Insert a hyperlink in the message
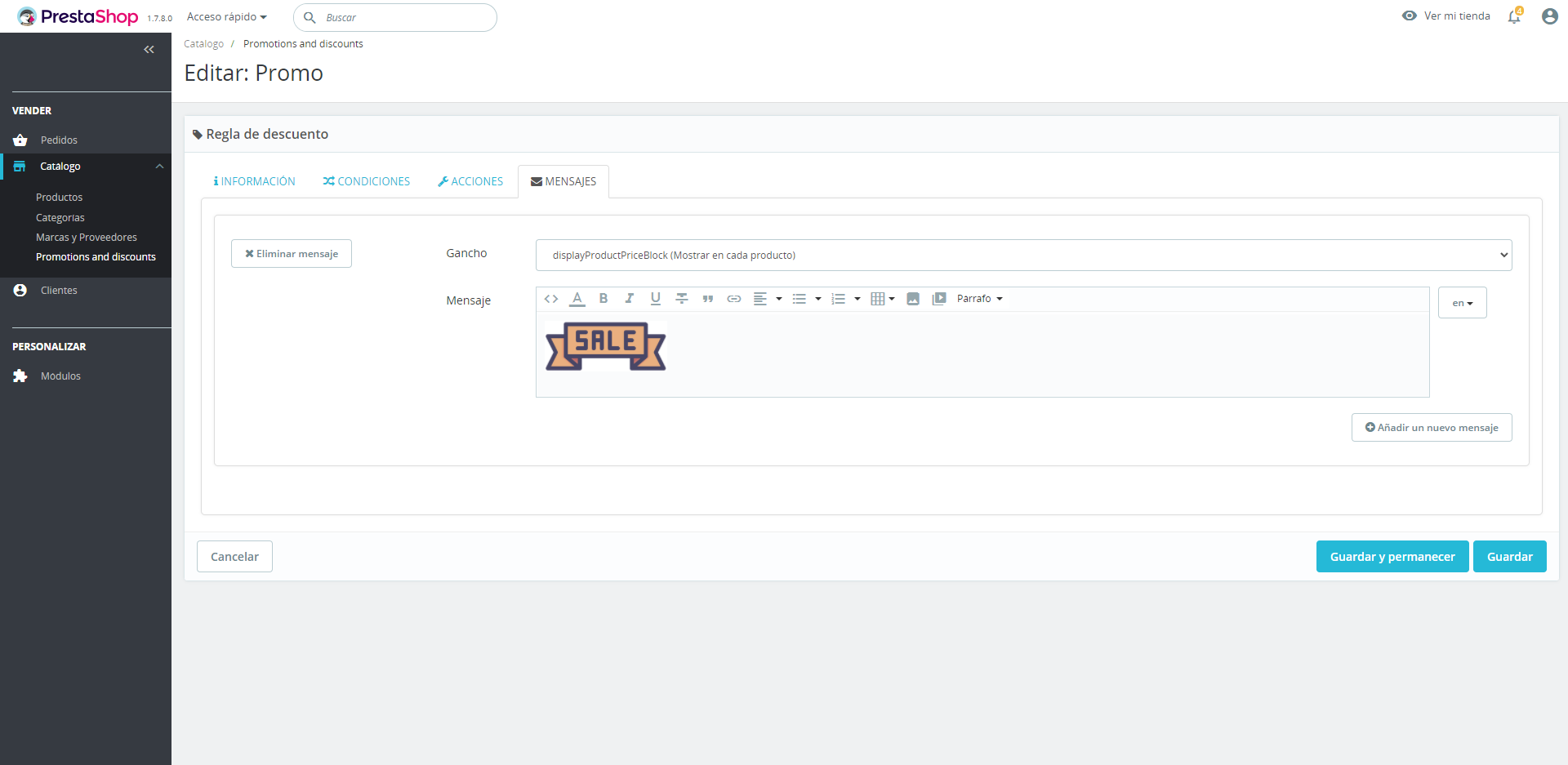The width and height of the screenshot is (1568, 765). pos(734,299)
